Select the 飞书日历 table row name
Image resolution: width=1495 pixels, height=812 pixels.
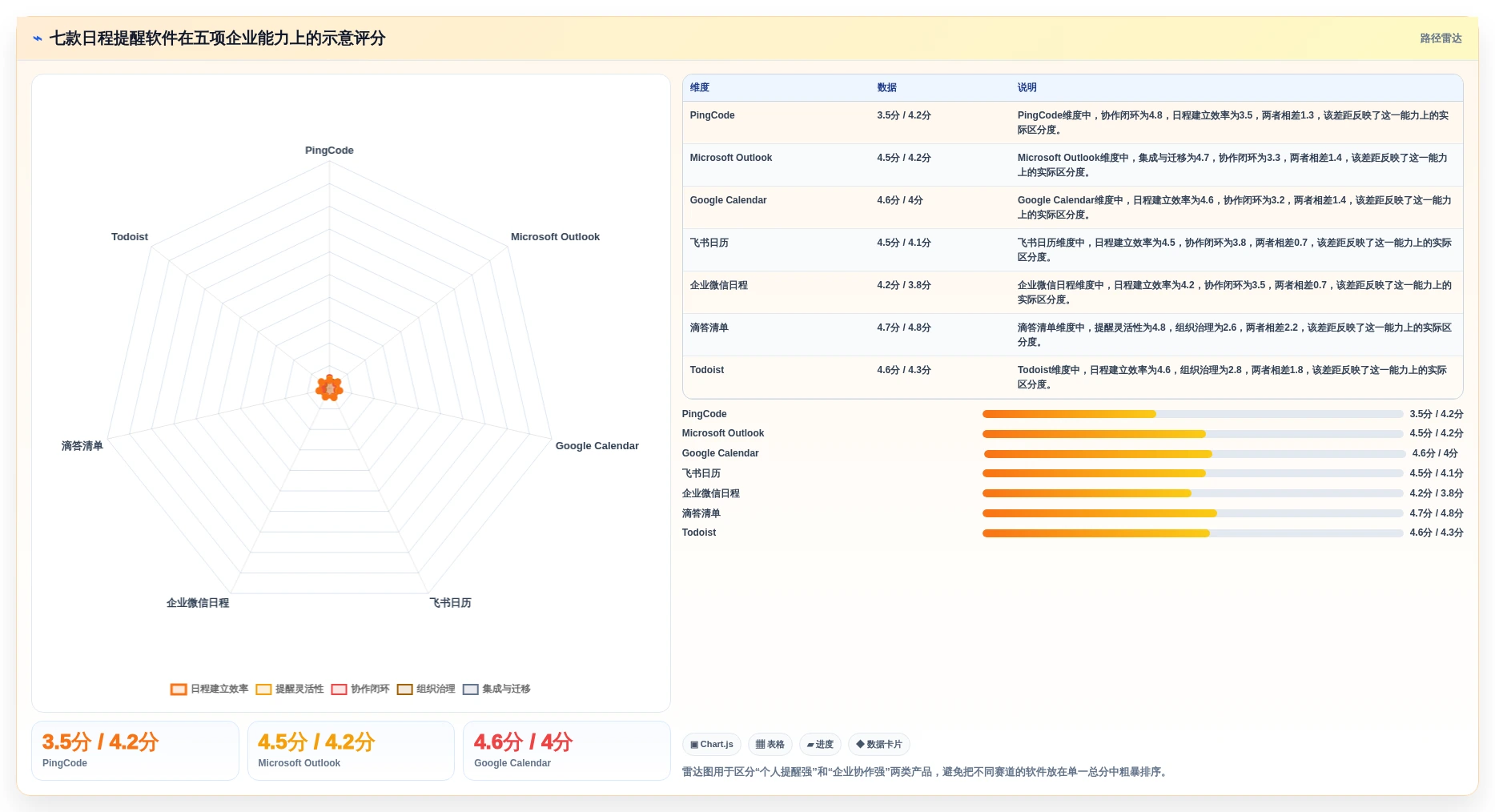coord(709,243)
